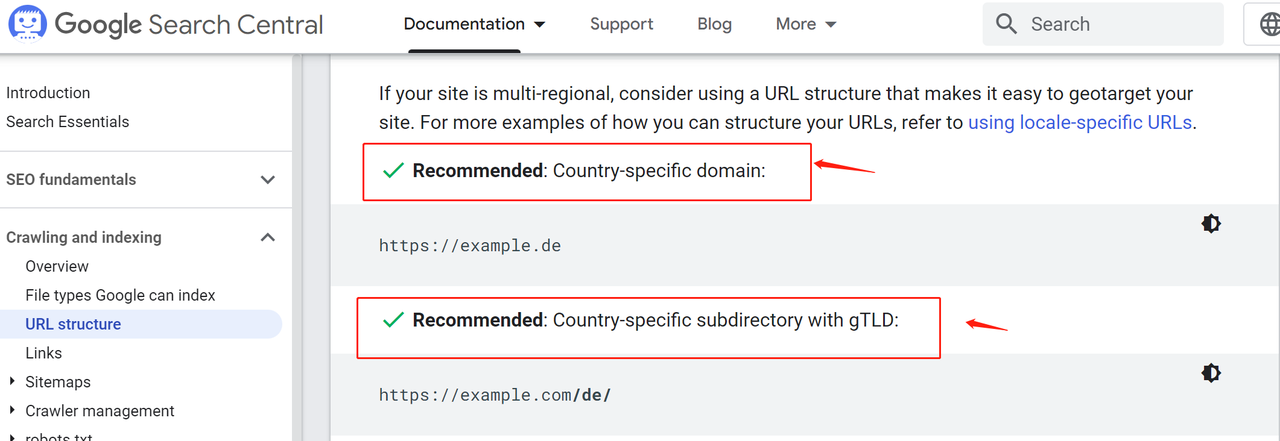Click the magnifying glass search icon
Image resolution: width=1280 pixels, height=441 pixels.
1007,24
